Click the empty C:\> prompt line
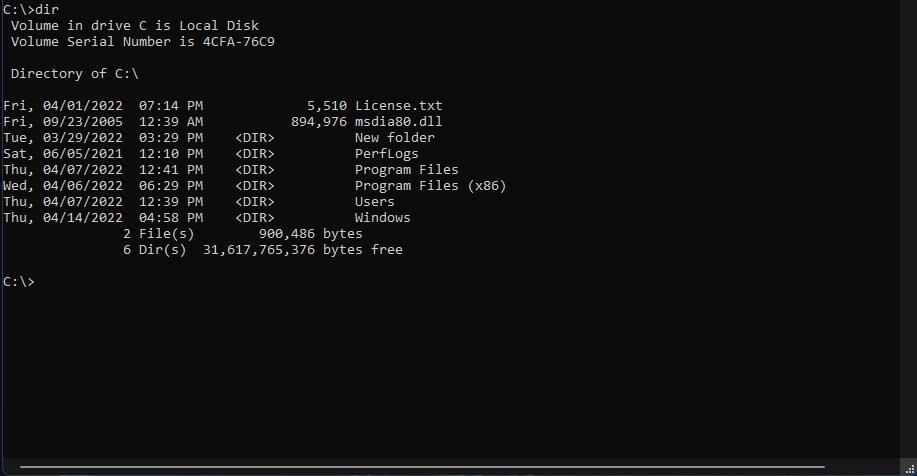 [x=19, y=282]
